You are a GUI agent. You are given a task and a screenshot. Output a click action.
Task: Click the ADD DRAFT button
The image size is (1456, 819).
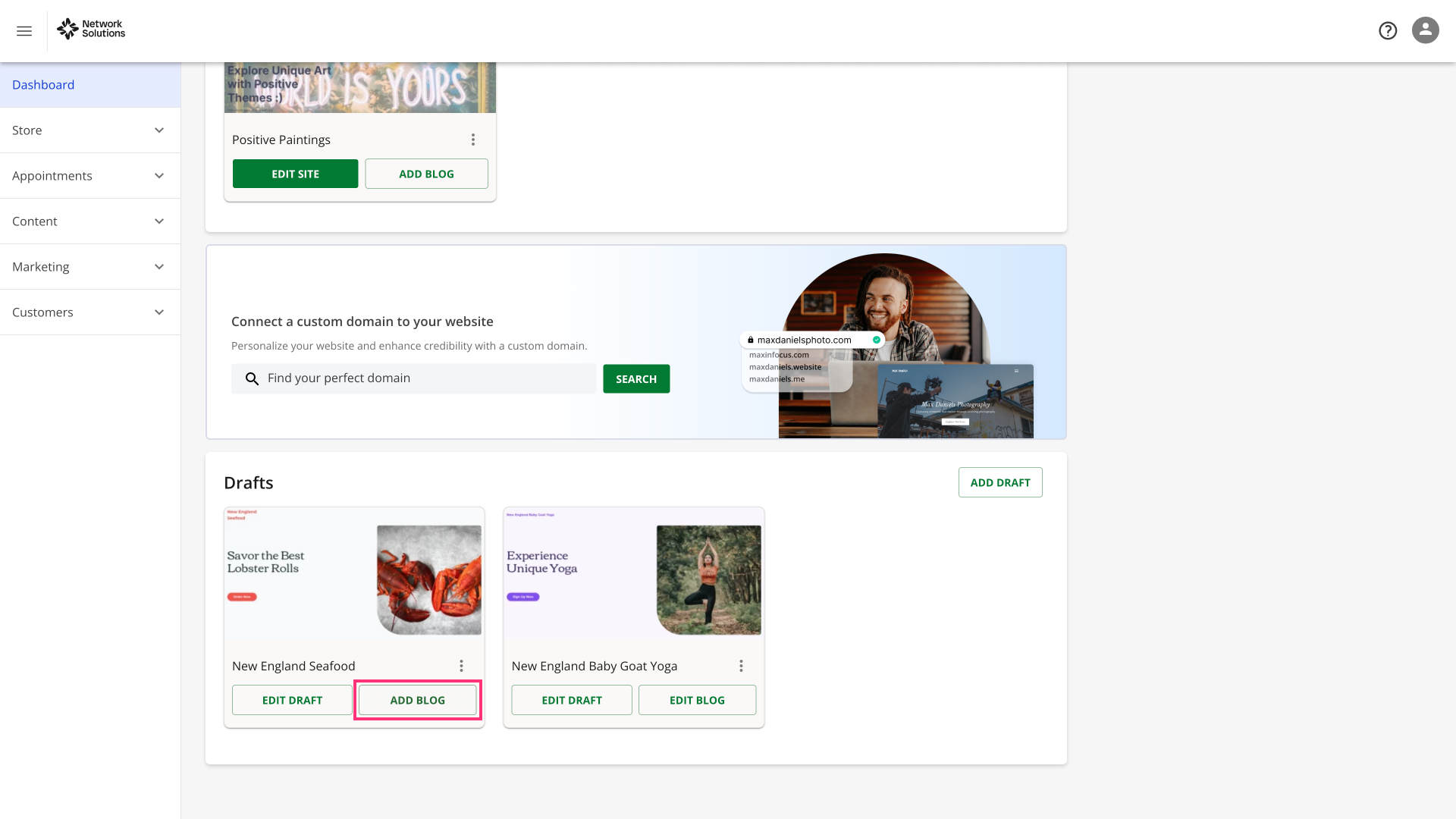(999, 482)
